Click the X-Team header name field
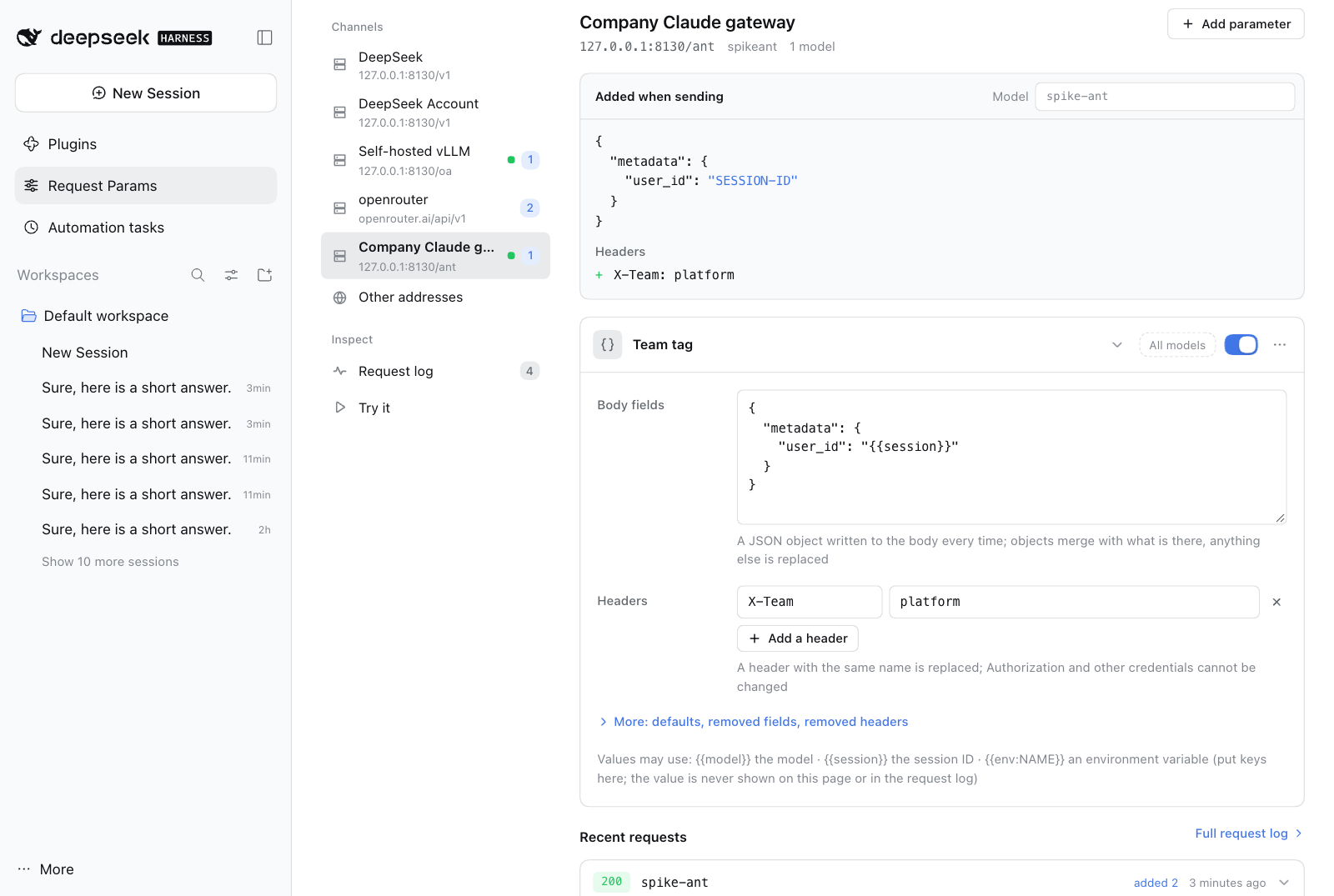The width and height of the screenshot is (1334, 896). [810, 602]
